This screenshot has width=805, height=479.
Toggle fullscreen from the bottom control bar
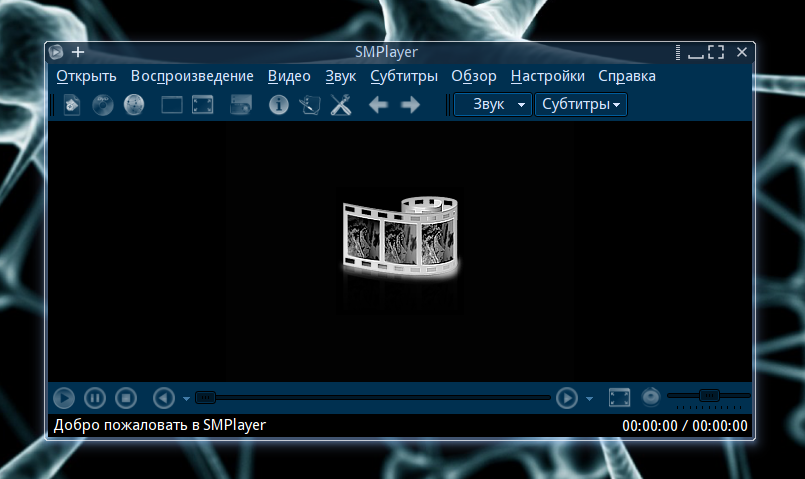620,398
